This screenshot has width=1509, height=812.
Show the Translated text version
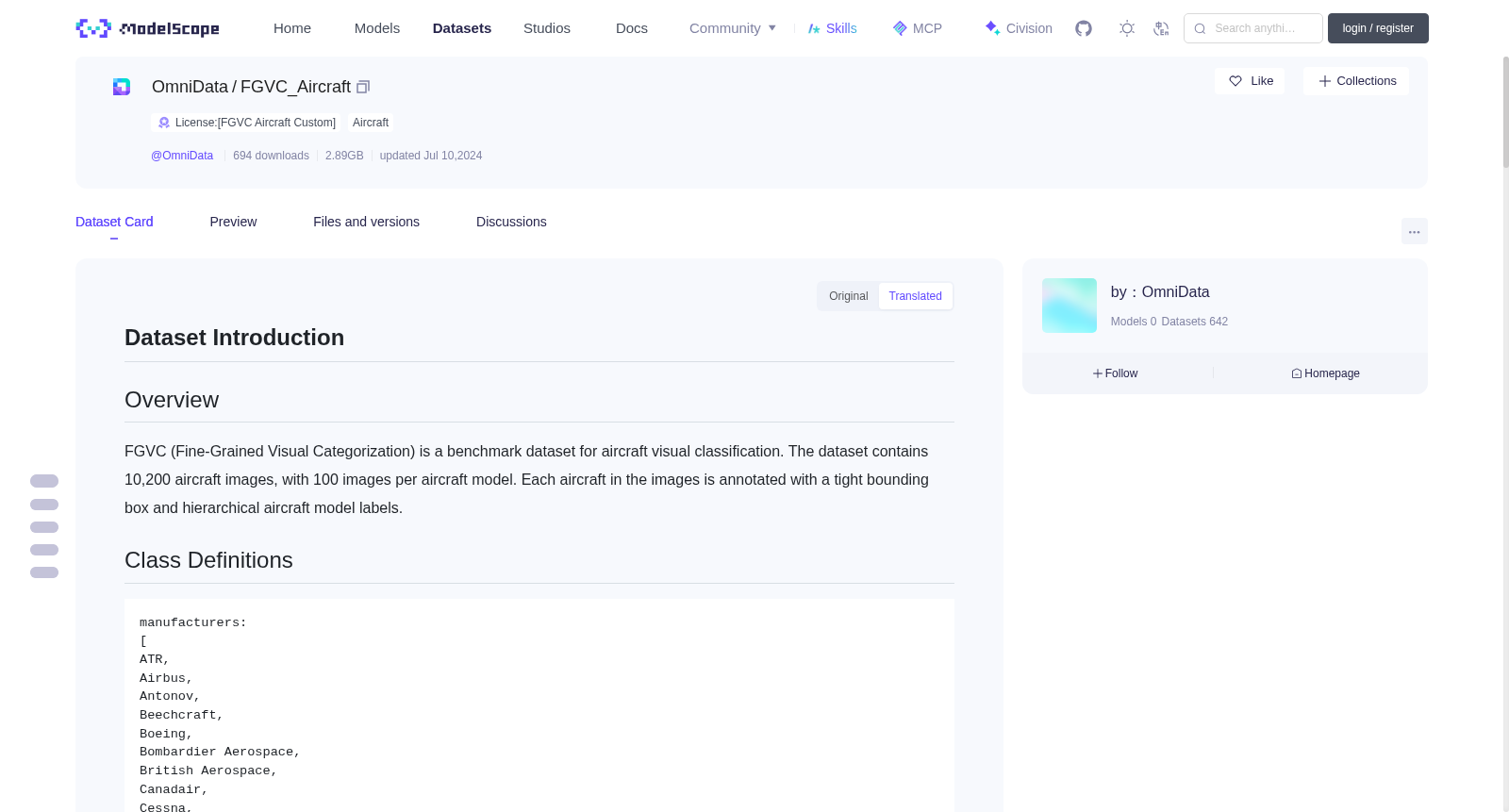click(916, 296)
